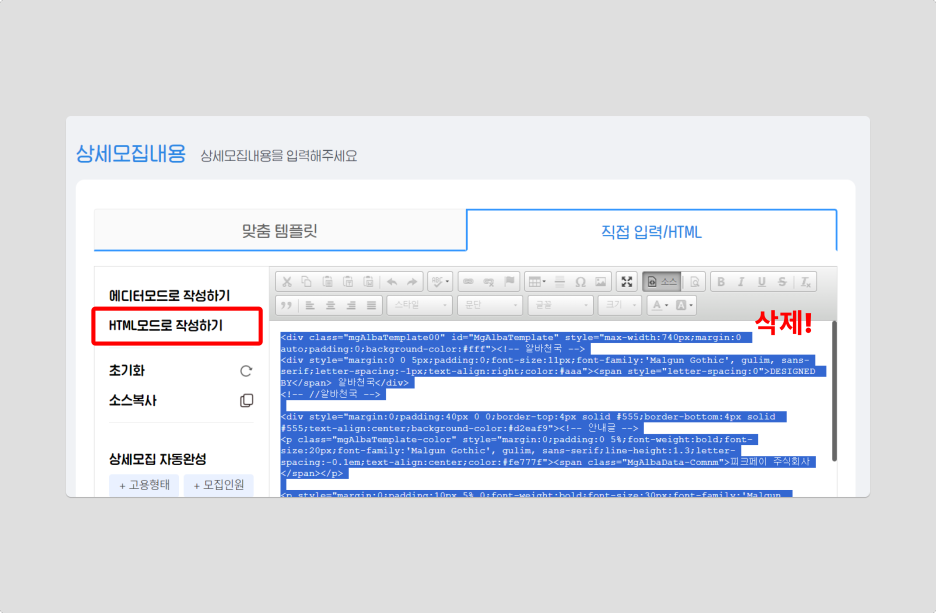Viewport: 936px width, 613px height.
Task: Click the Copy icon in editor toolbar
Action: point(307,282)
